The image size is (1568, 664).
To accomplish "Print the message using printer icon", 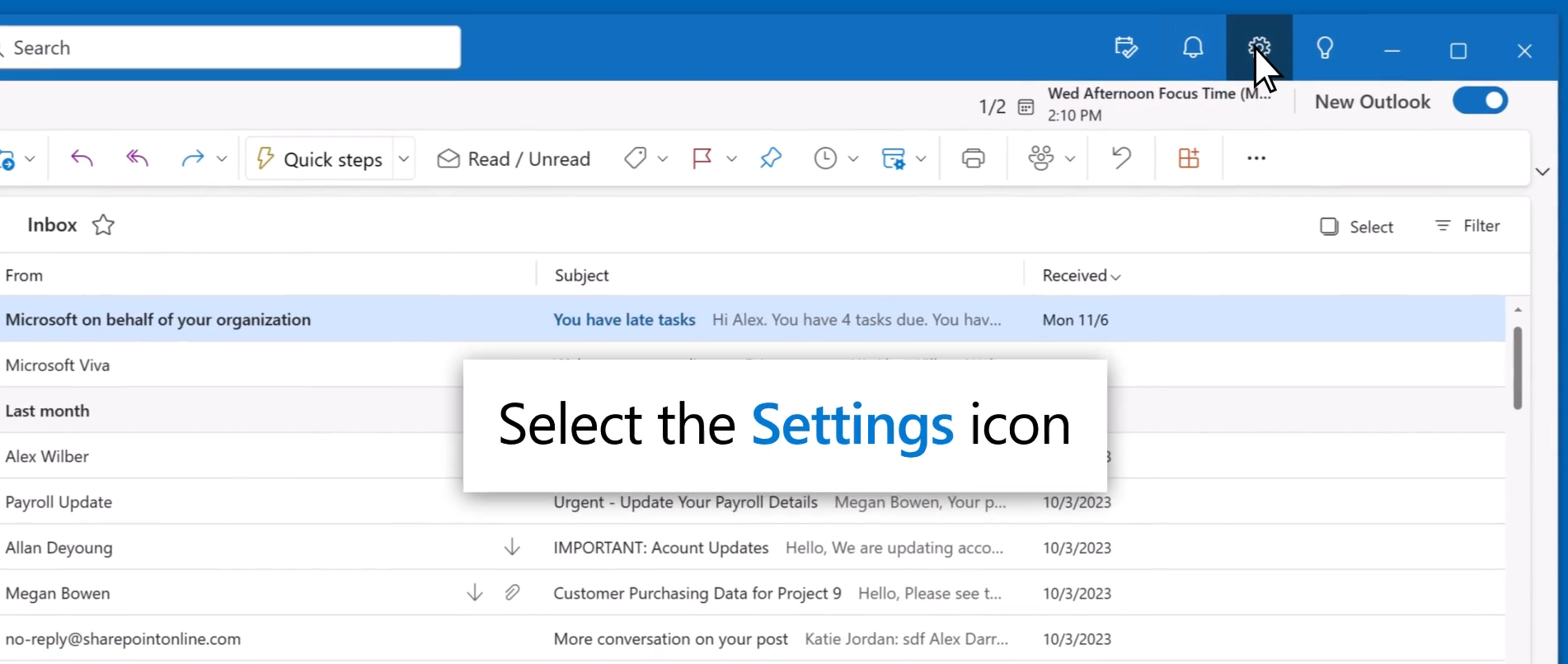I will [974, 158].
